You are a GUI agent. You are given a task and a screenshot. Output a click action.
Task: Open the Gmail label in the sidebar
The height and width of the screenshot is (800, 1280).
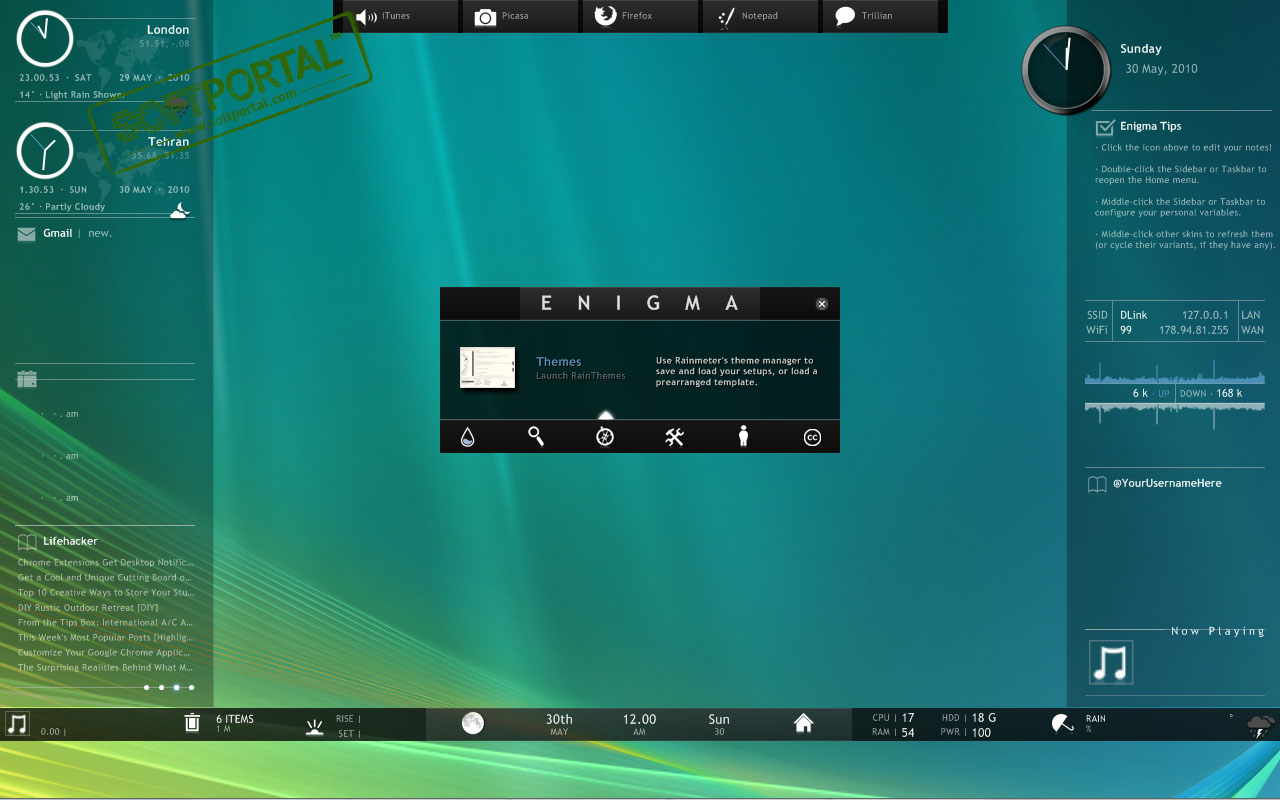[57, 233]
